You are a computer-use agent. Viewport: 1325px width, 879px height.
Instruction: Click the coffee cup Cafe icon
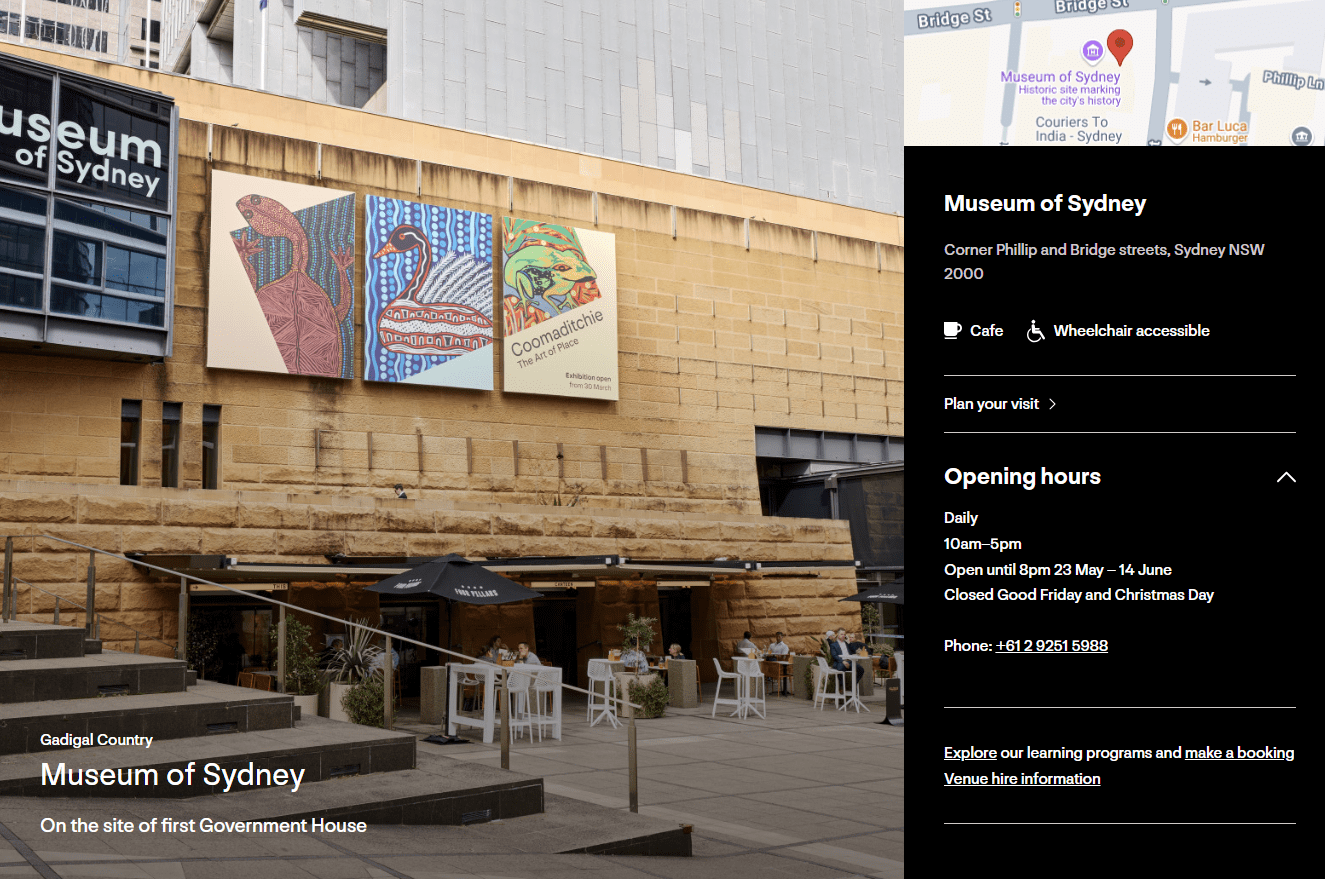(953, 330)
